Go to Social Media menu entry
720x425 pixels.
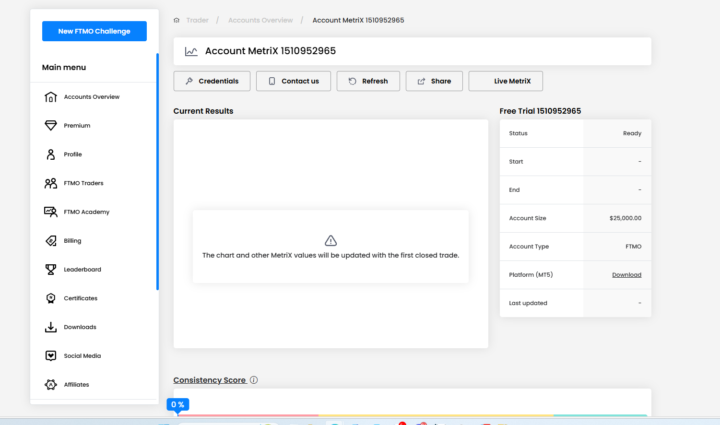(x=82, y=356)
